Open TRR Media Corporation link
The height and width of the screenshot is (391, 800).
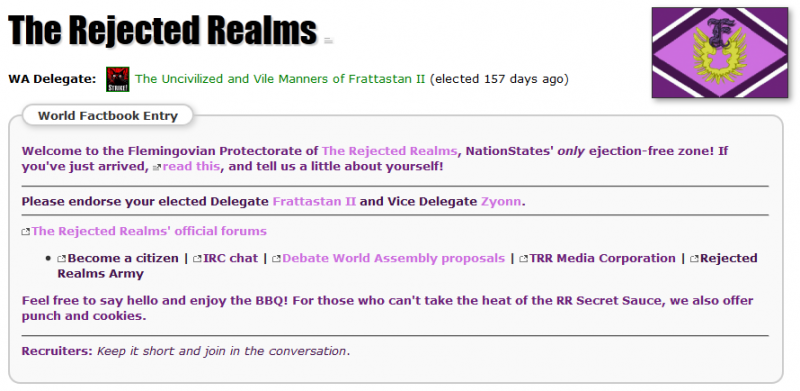602,258
